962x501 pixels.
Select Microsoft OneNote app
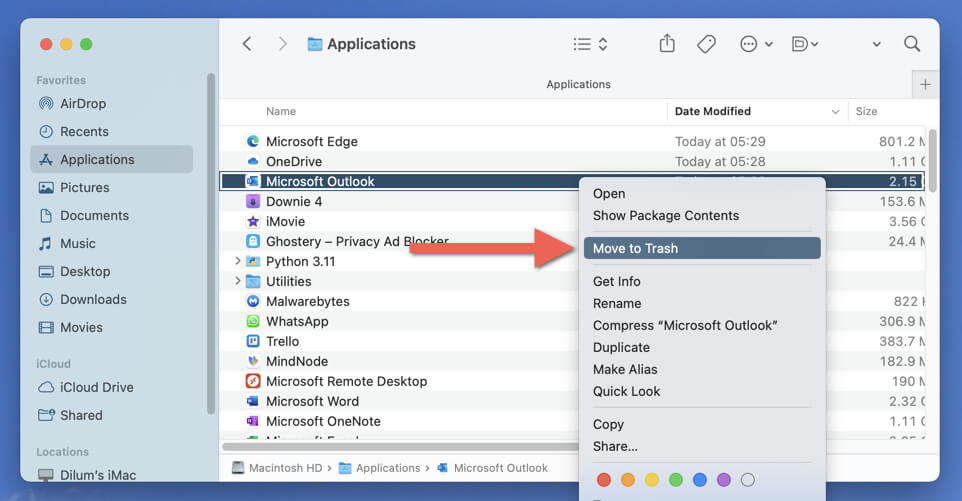pyautogui.click(x=399, y=421)
